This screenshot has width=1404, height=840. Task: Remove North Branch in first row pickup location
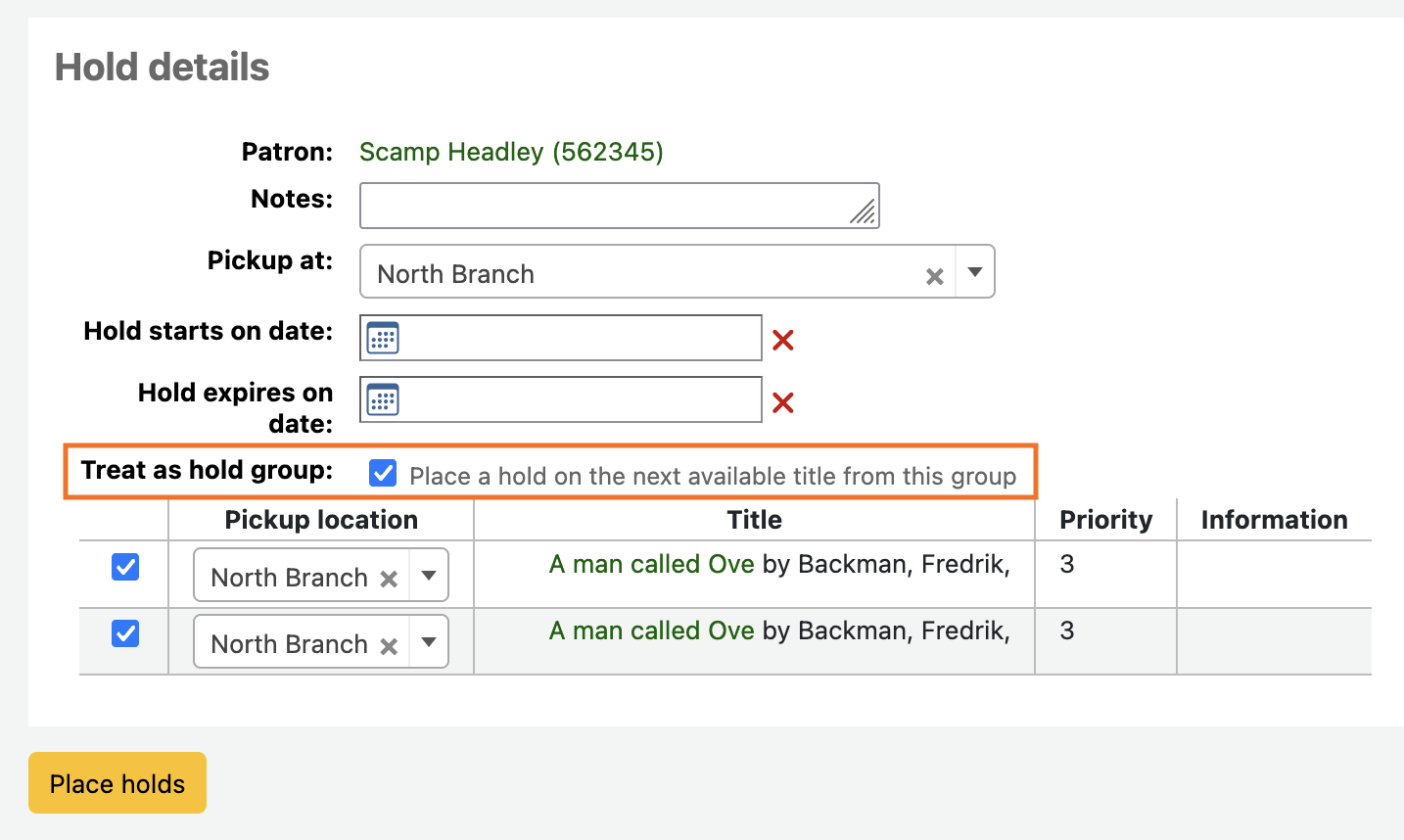(x=389, y=579)
